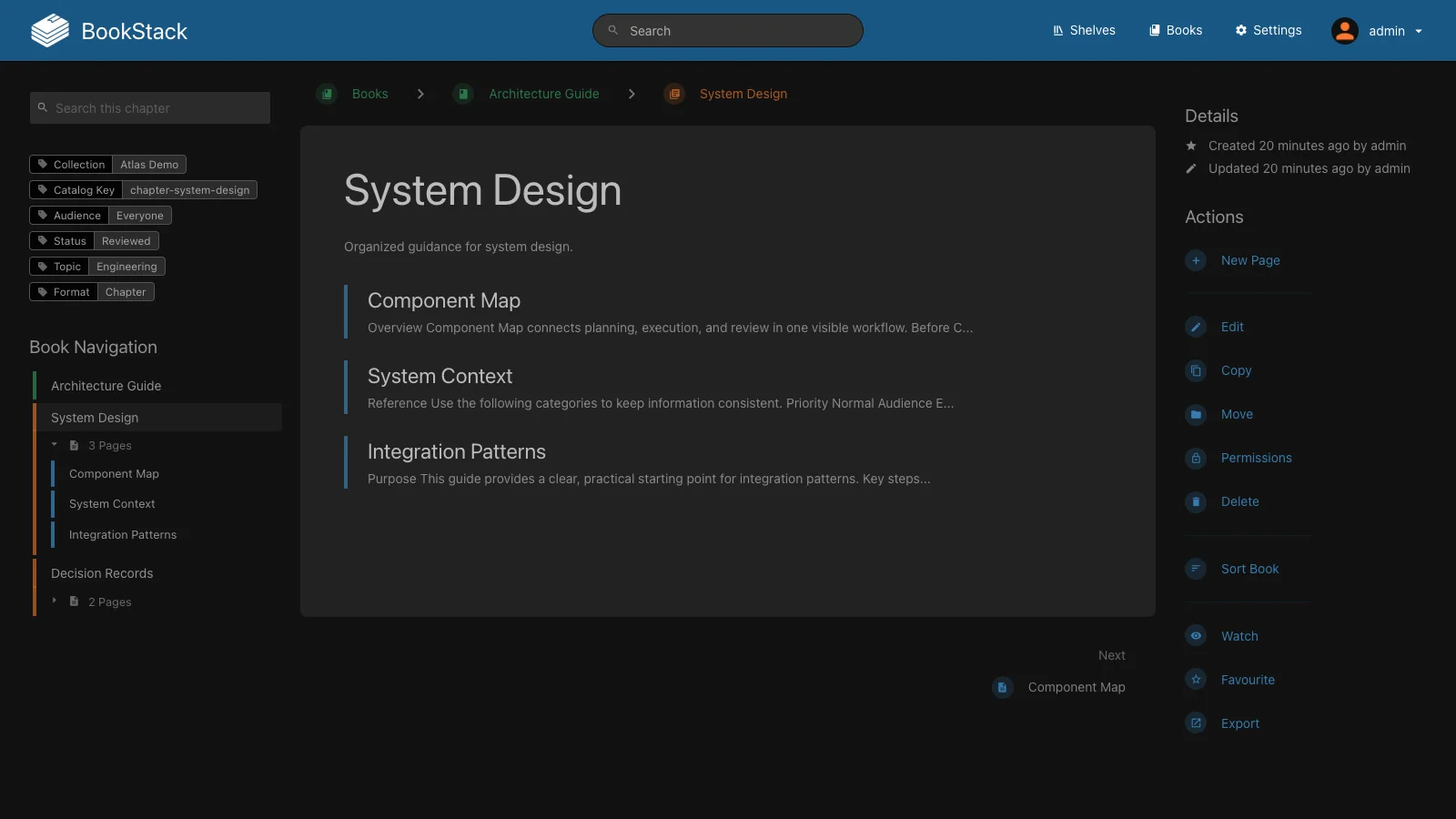Click the Next Component Map link text

(x=1077, y=687)
